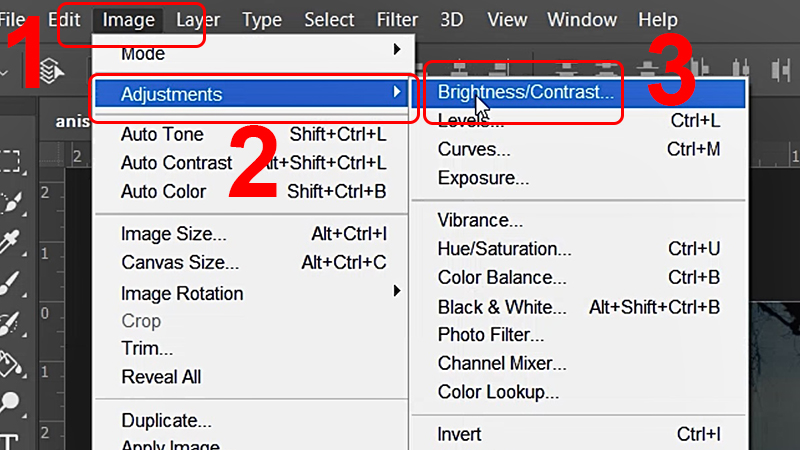
Task: Expand the Image Rotation submenu arrow
Action: [397, 291]
